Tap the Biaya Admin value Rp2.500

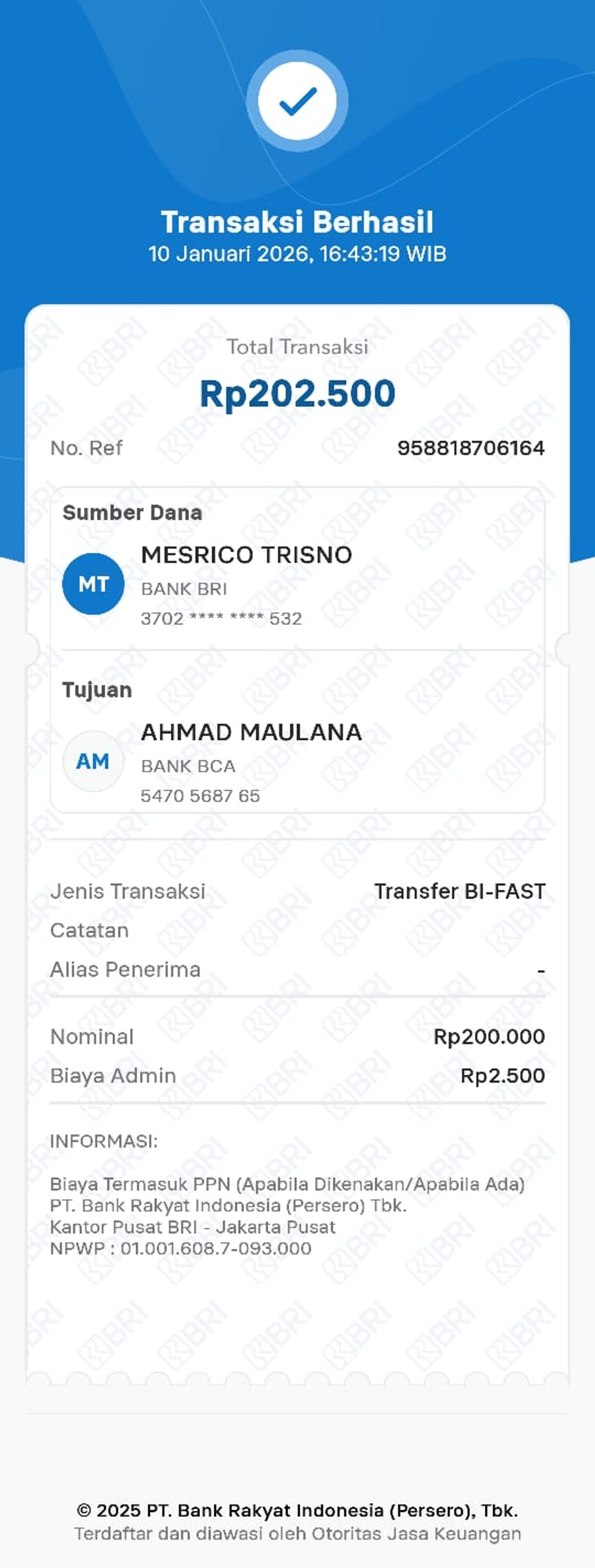click(502, 1076)
